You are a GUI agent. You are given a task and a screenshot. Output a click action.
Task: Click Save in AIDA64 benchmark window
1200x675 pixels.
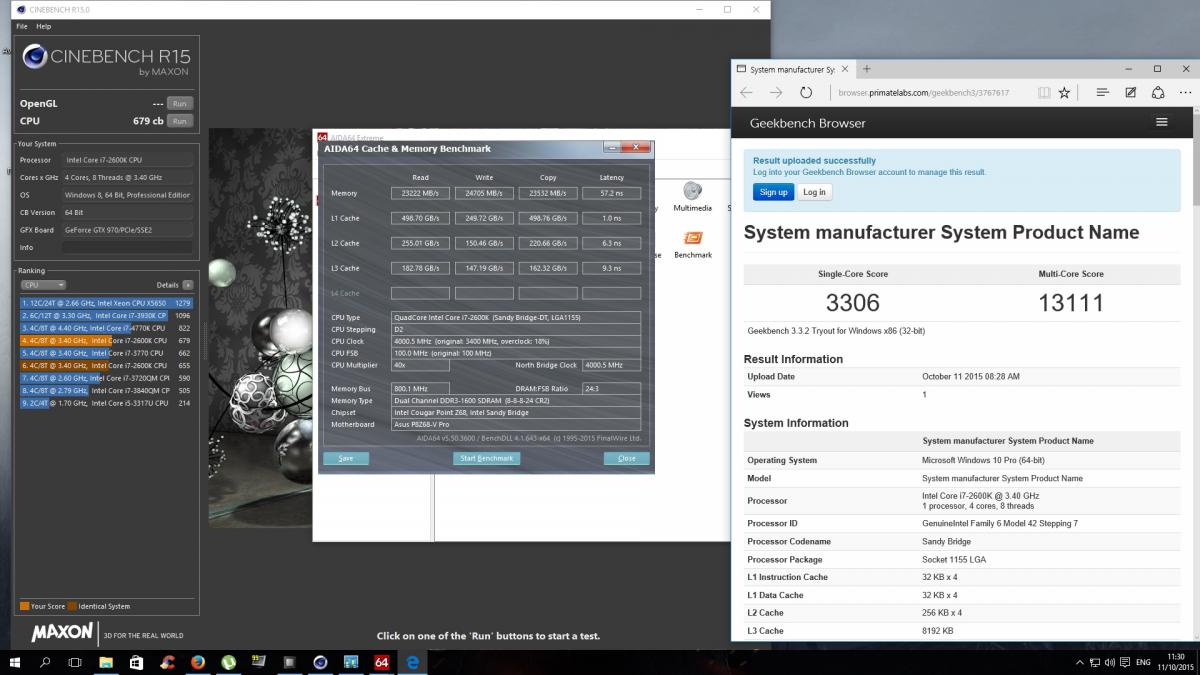point(346,458)
